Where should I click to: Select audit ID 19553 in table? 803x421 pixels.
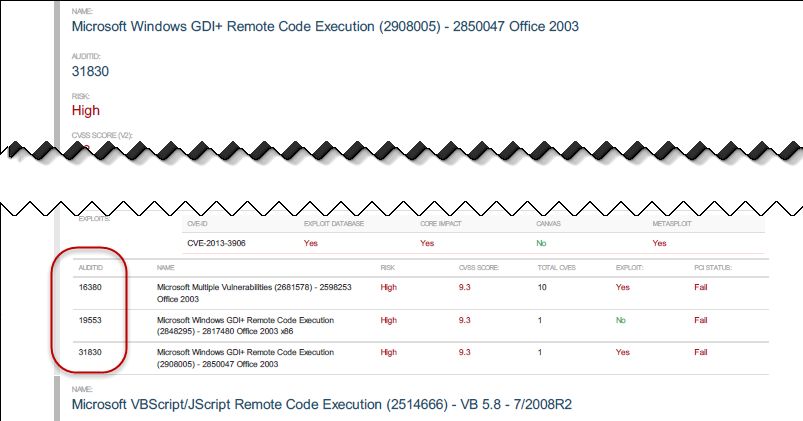point(90,320)
